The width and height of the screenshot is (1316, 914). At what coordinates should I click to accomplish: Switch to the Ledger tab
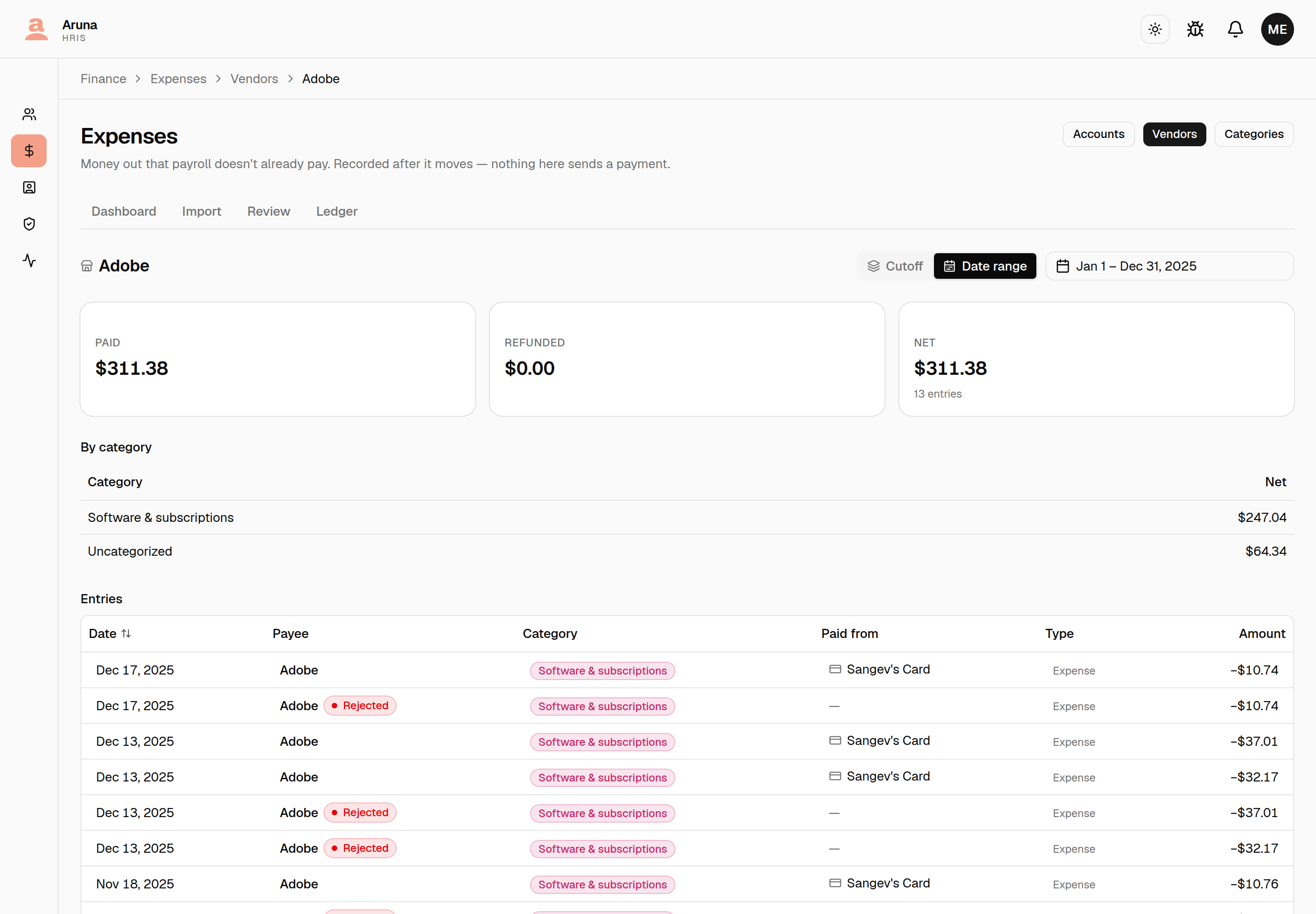[337, 211]
